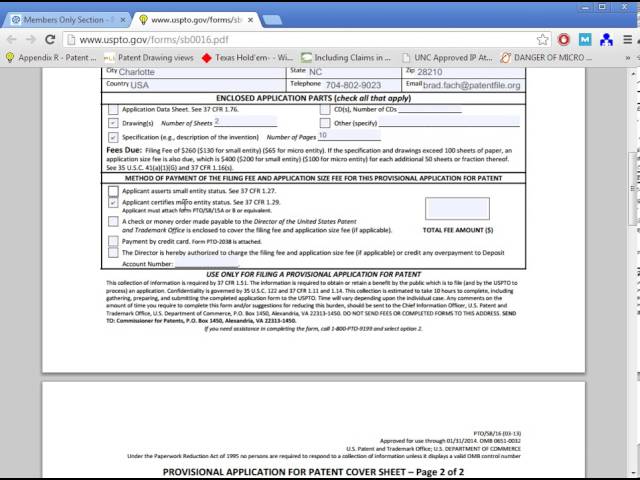Open Including Claims in bookmark
Screen dimensions: 640x480
[346, 58]
